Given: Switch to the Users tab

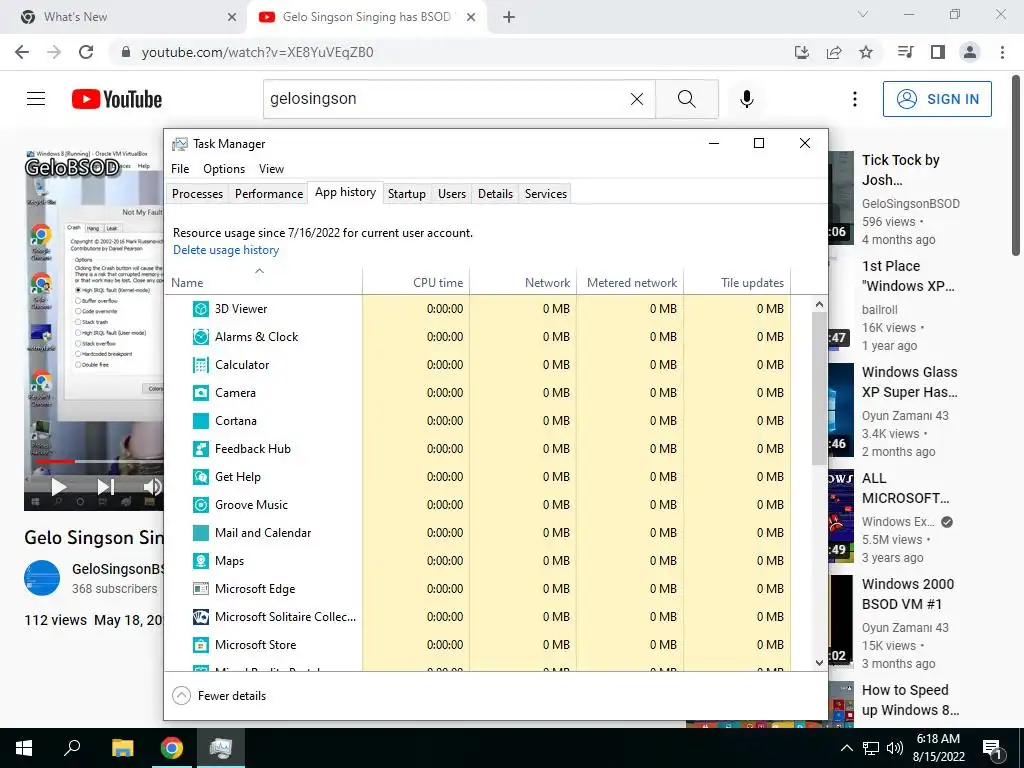Looking at the screenshot, I should coord(452,194).
